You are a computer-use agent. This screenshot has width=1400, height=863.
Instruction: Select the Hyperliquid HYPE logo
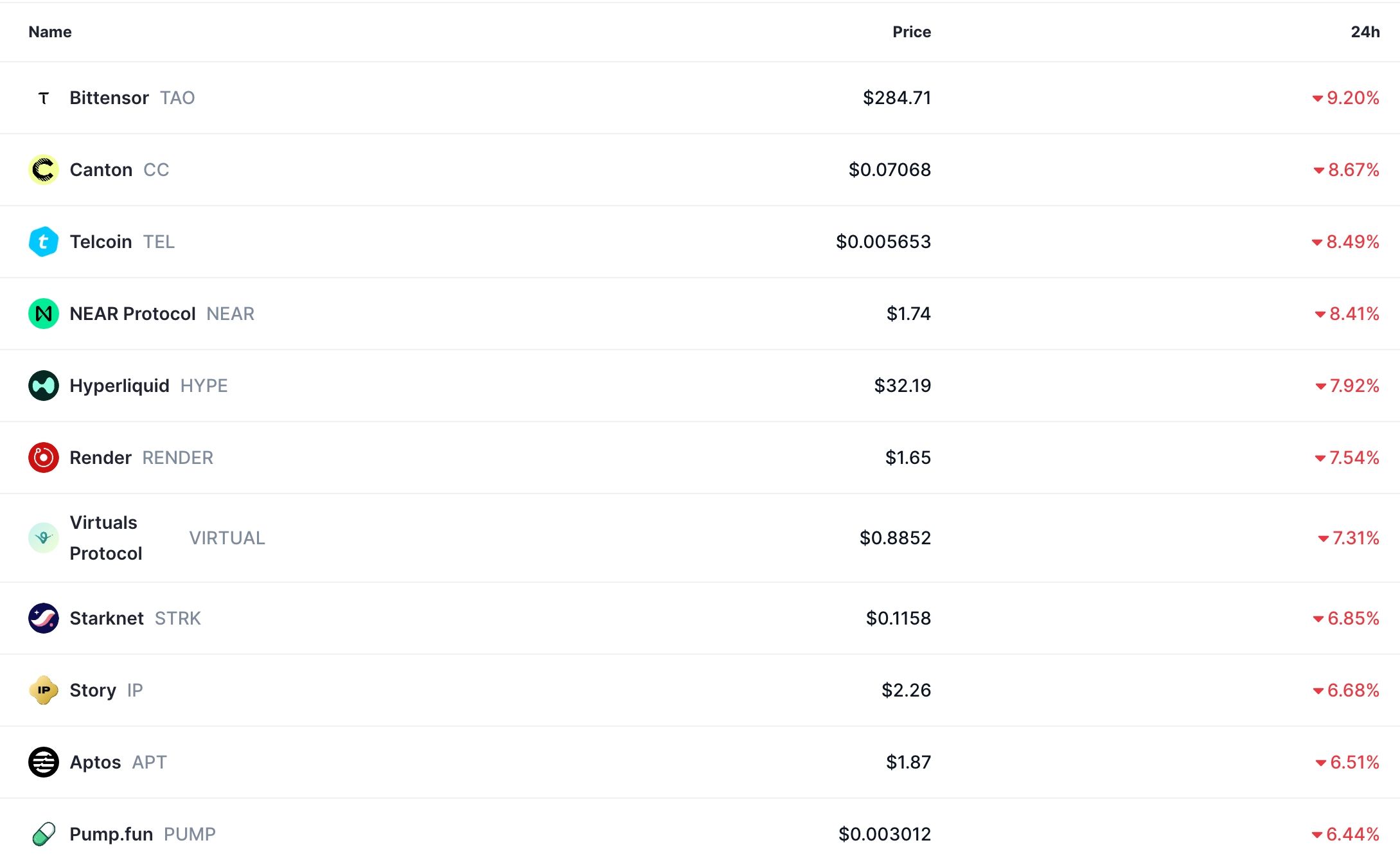[x=43, y=386]
